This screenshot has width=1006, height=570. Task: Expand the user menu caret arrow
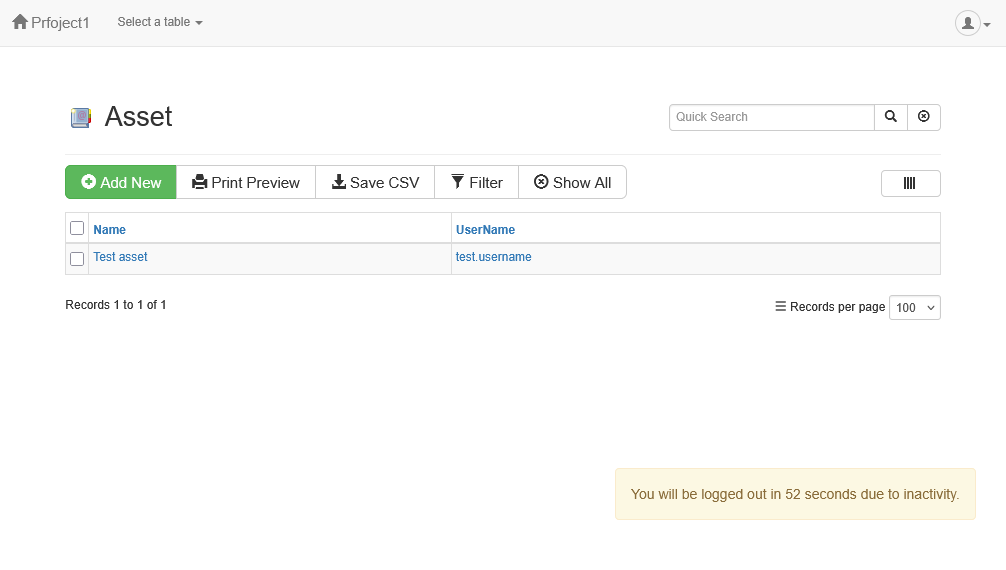[x=988, y=25]
